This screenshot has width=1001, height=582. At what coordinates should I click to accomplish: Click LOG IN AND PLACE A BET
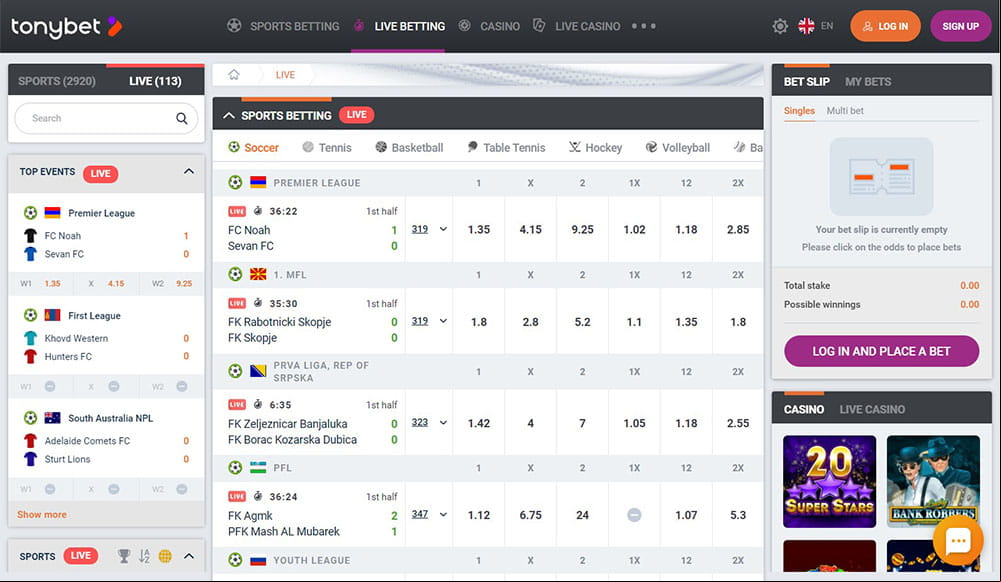coord(881,351)
